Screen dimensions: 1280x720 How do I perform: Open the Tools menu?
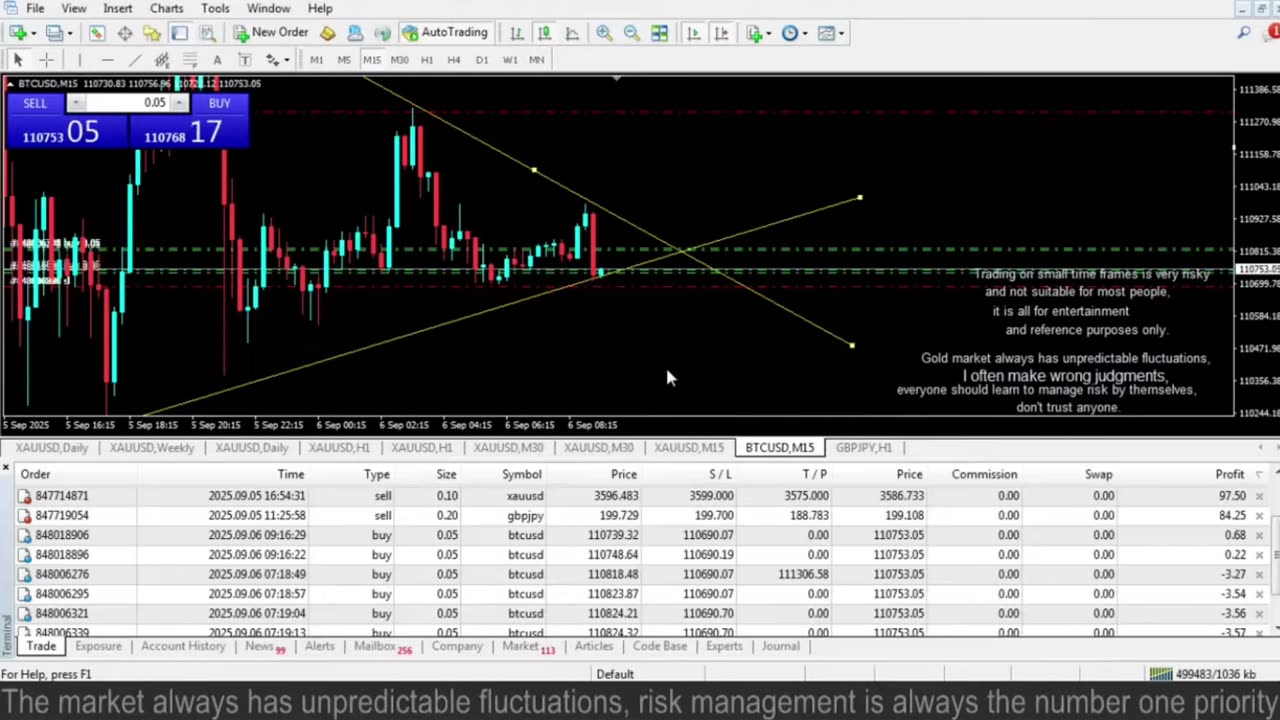(215, 8)
